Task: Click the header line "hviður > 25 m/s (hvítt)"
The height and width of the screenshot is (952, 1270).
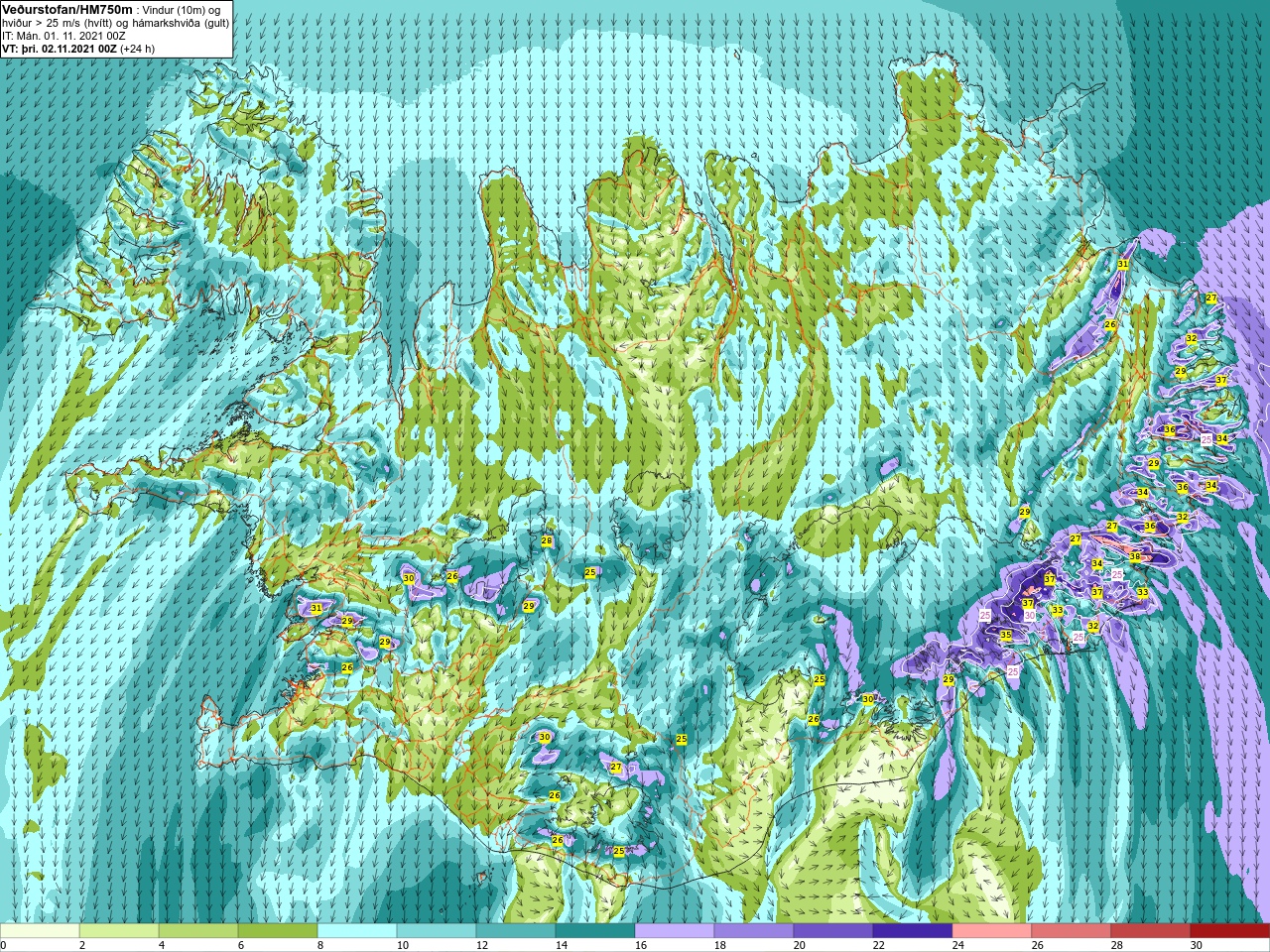Action: 59,23
